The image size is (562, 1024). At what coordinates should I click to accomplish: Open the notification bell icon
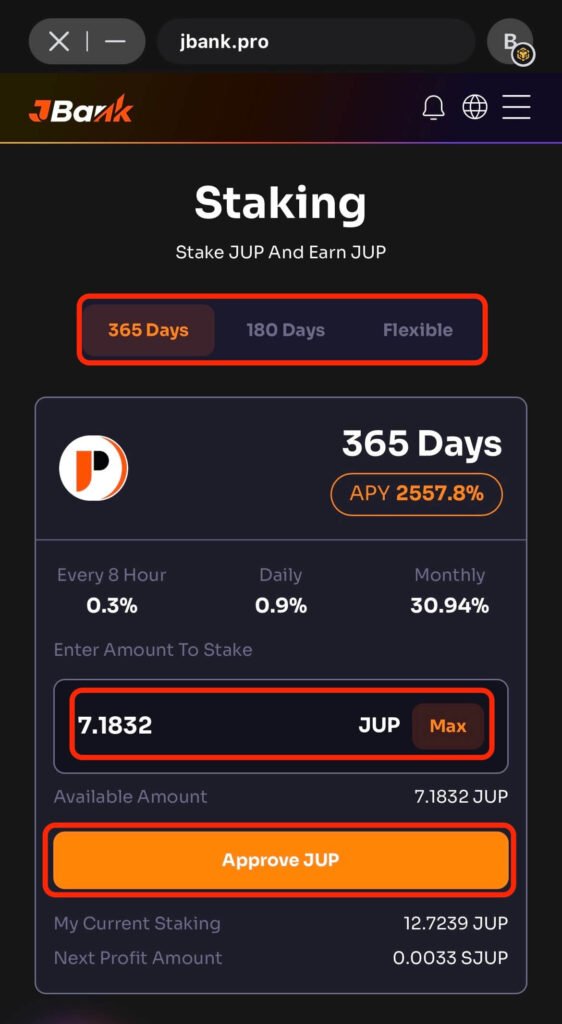pos(433,107)
